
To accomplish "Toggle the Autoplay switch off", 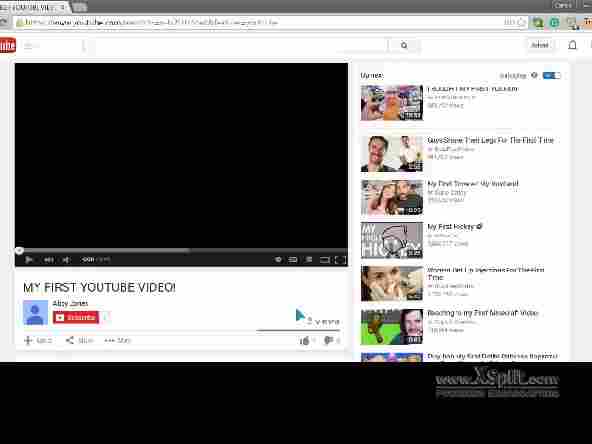I will point(551,76).
